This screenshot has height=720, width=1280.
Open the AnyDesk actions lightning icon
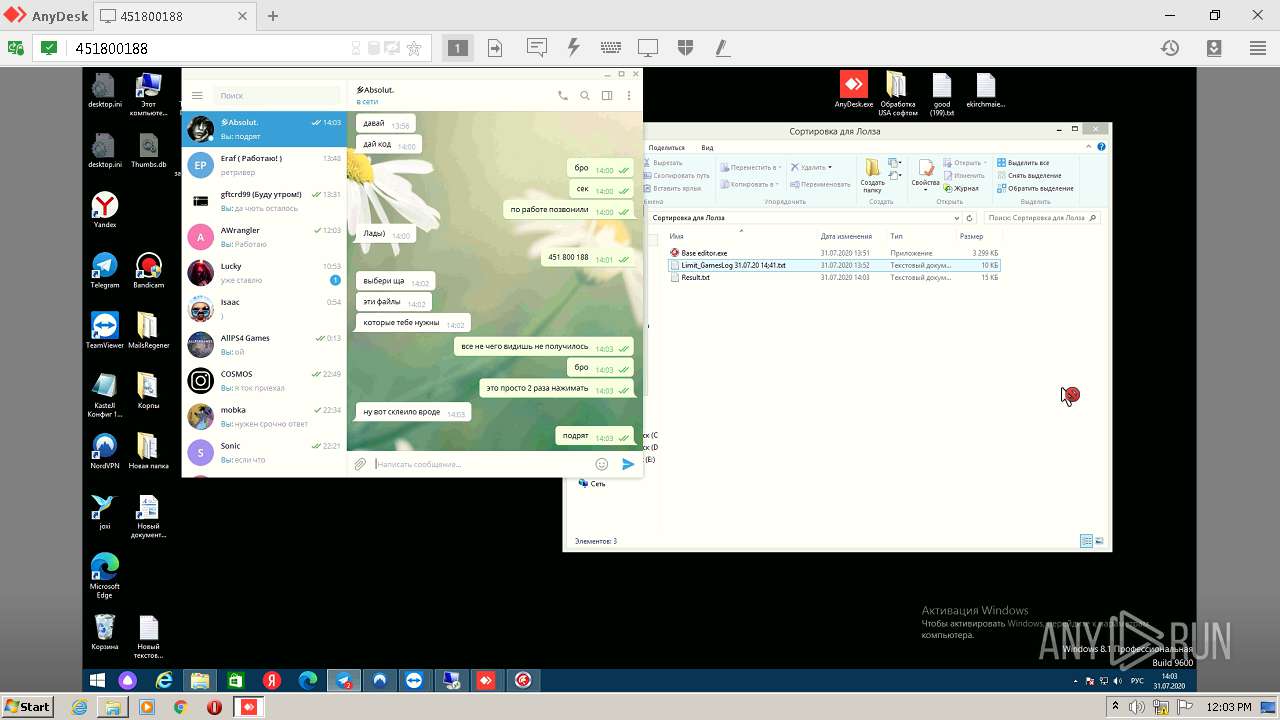pyautogui.click(x=573, y=48)
